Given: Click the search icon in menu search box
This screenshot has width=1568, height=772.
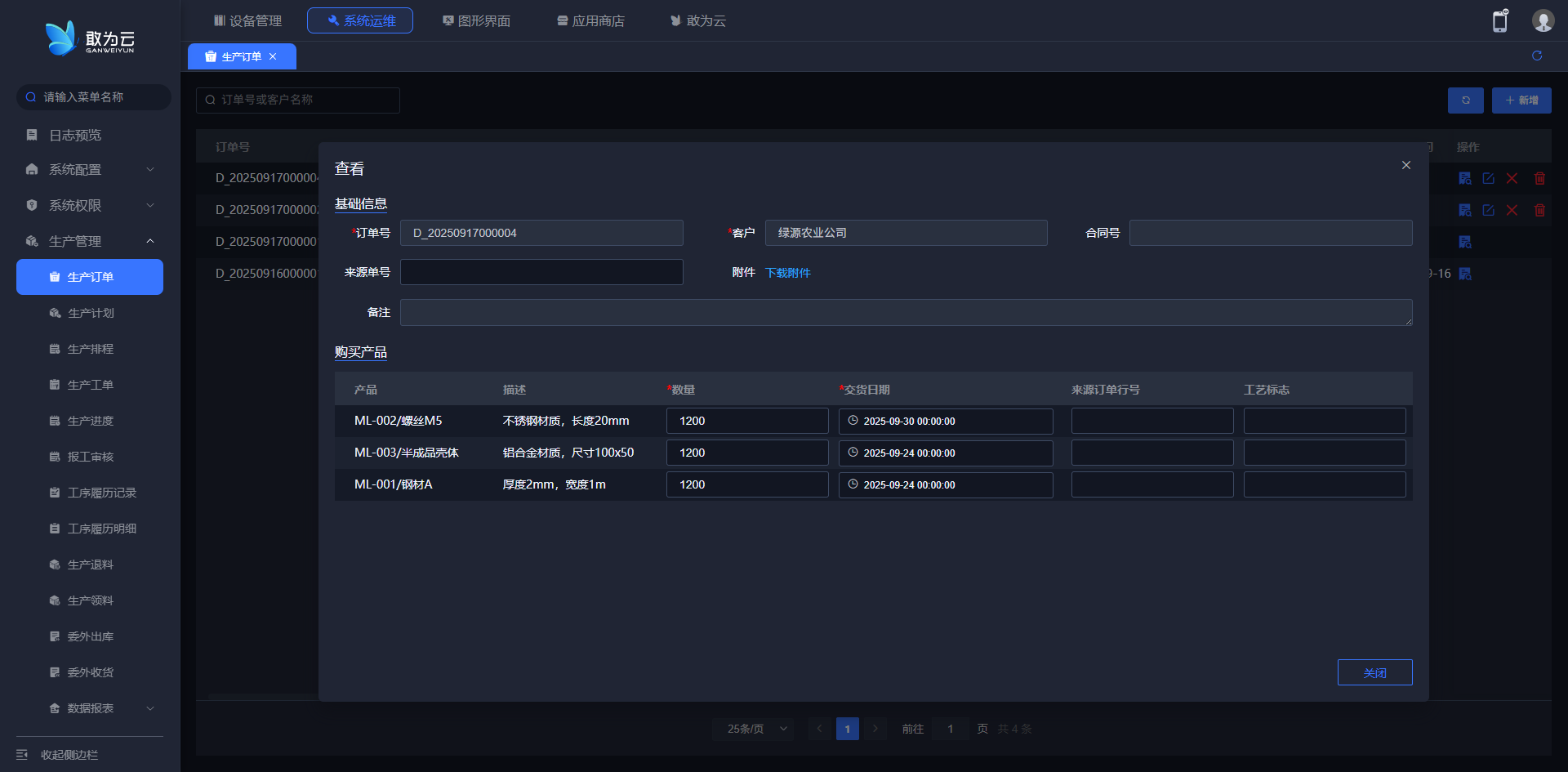Looking at the screenshot, I should point(31,97).
